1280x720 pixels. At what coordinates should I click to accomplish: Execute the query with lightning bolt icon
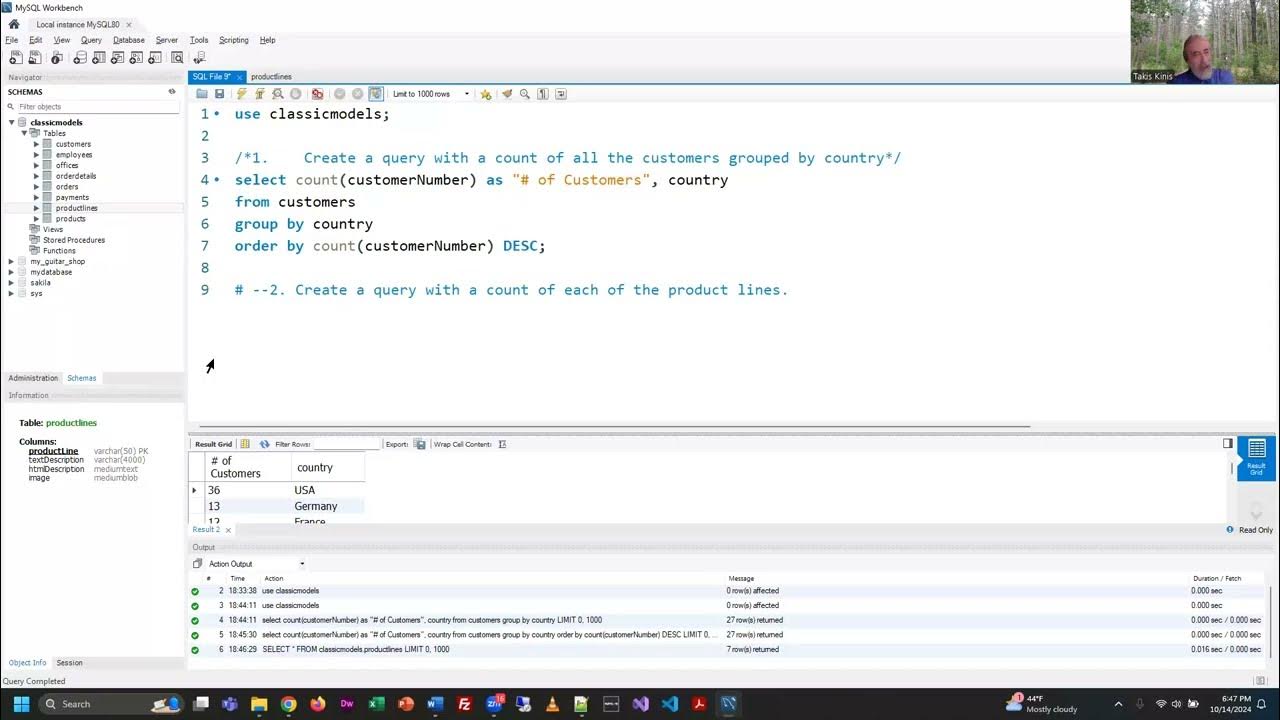tap(241, 94)
